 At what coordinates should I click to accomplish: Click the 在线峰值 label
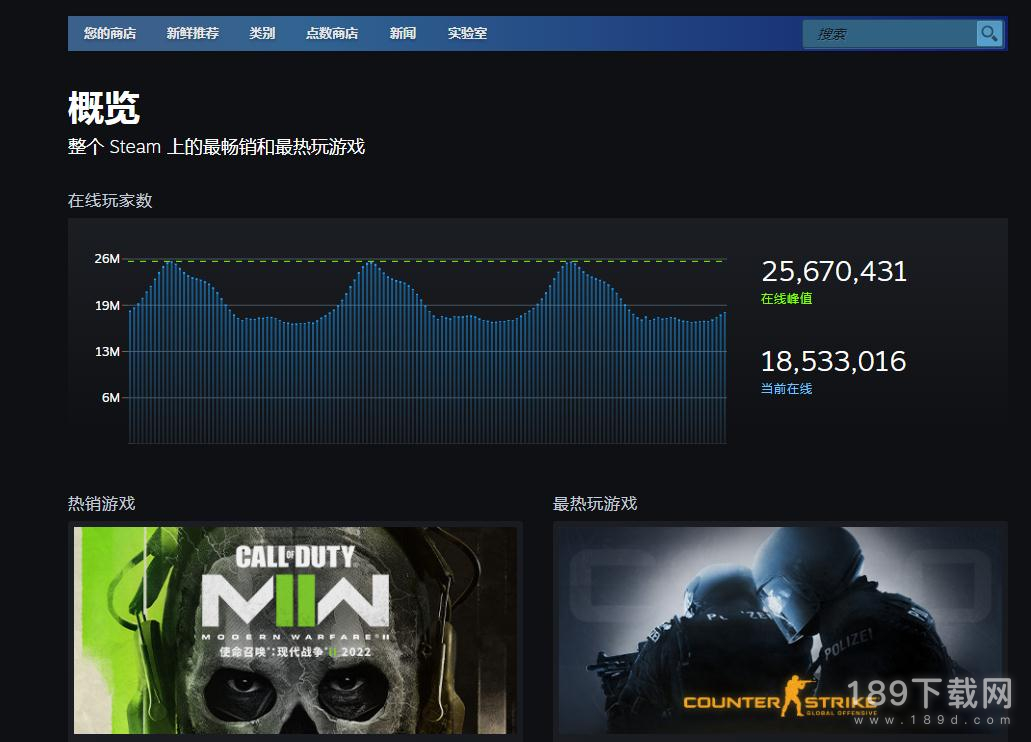[786, 299]
